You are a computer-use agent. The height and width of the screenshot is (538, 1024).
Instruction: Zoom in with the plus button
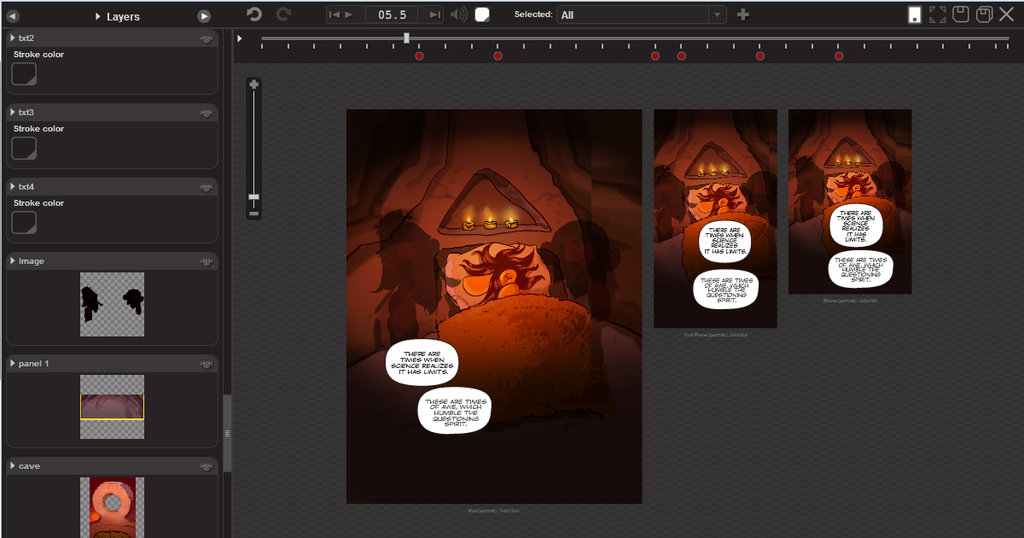click(x=254, y=84)
